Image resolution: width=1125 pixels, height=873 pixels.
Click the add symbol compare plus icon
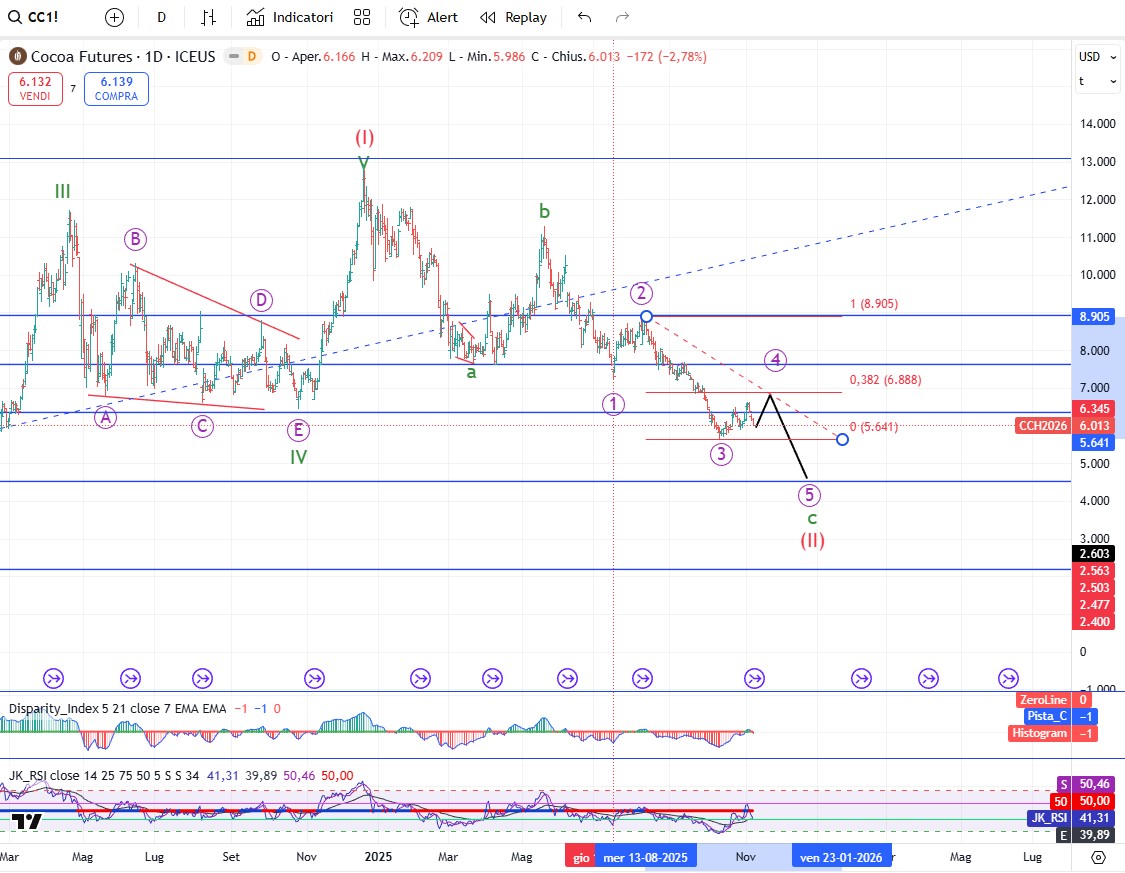(x=115, y=17)
